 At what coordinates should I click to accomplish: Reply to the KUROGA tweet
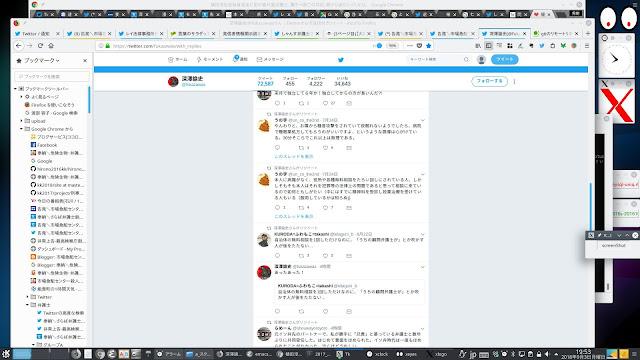278,256
